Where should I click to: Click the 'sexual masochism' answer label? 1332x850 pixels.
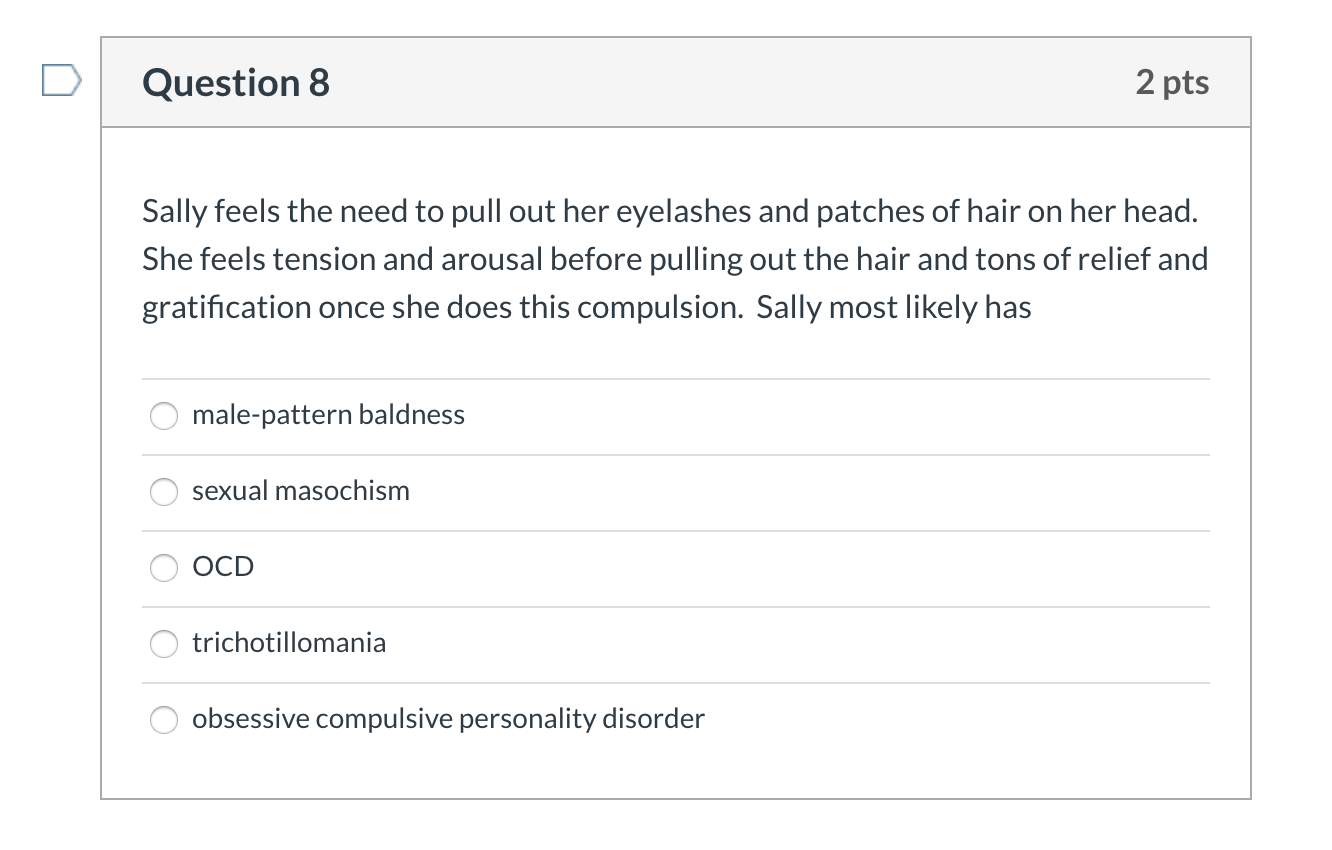[x=301, y=491]
